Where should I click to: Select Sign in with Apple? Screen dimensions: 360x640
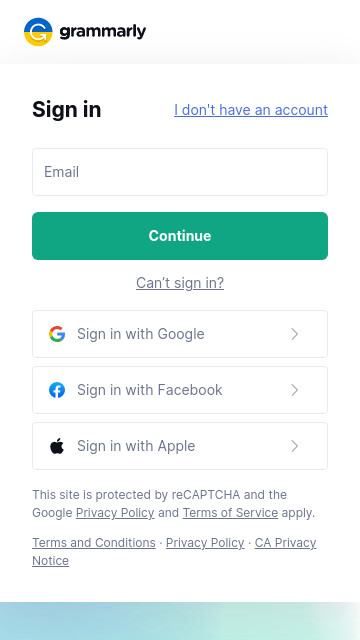point(180,446)
